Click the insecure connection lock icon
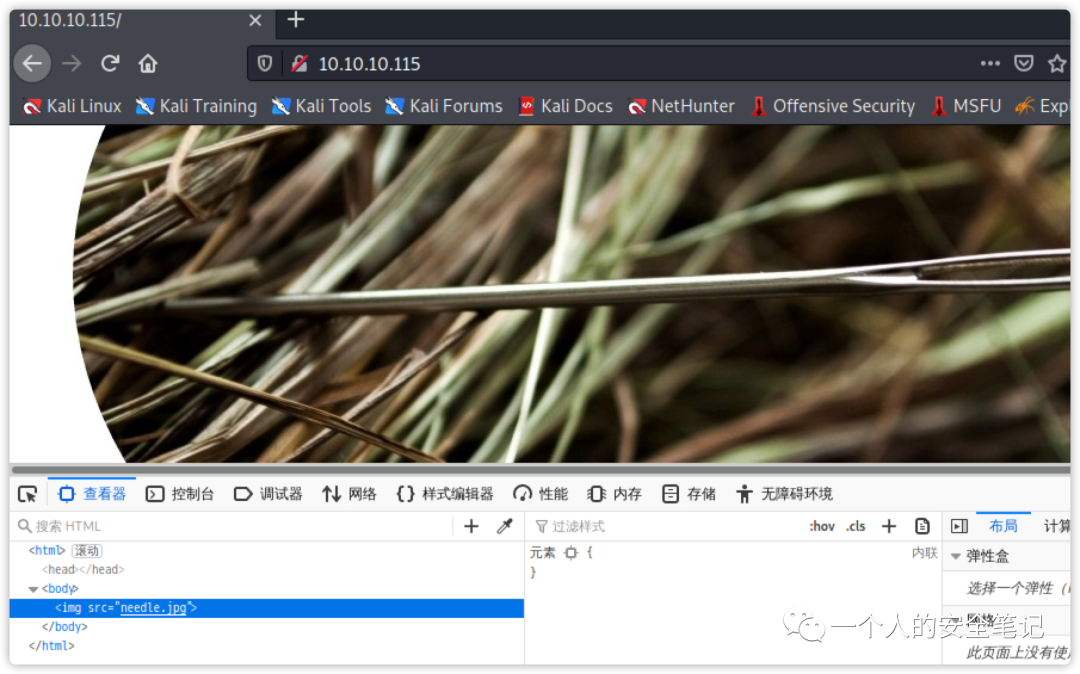 (x=299, y=64)
